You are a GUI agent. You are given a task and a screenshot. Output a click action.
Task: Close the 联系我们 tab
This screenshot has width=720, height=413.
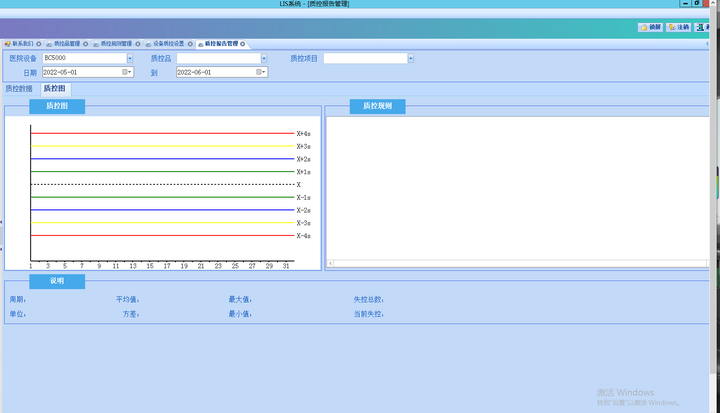38,44
